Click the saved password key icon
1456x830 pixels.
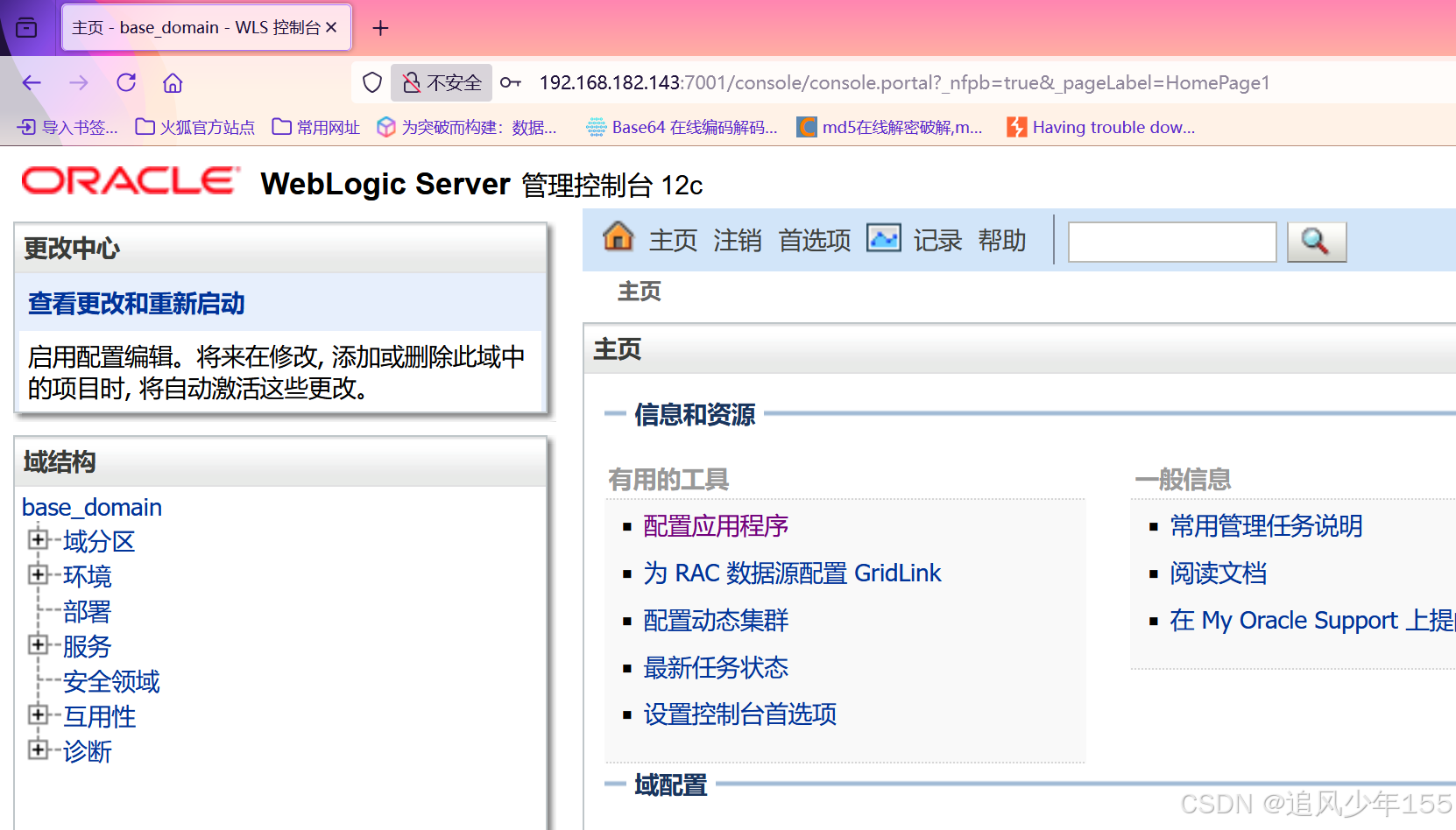(x=511, y=83)
